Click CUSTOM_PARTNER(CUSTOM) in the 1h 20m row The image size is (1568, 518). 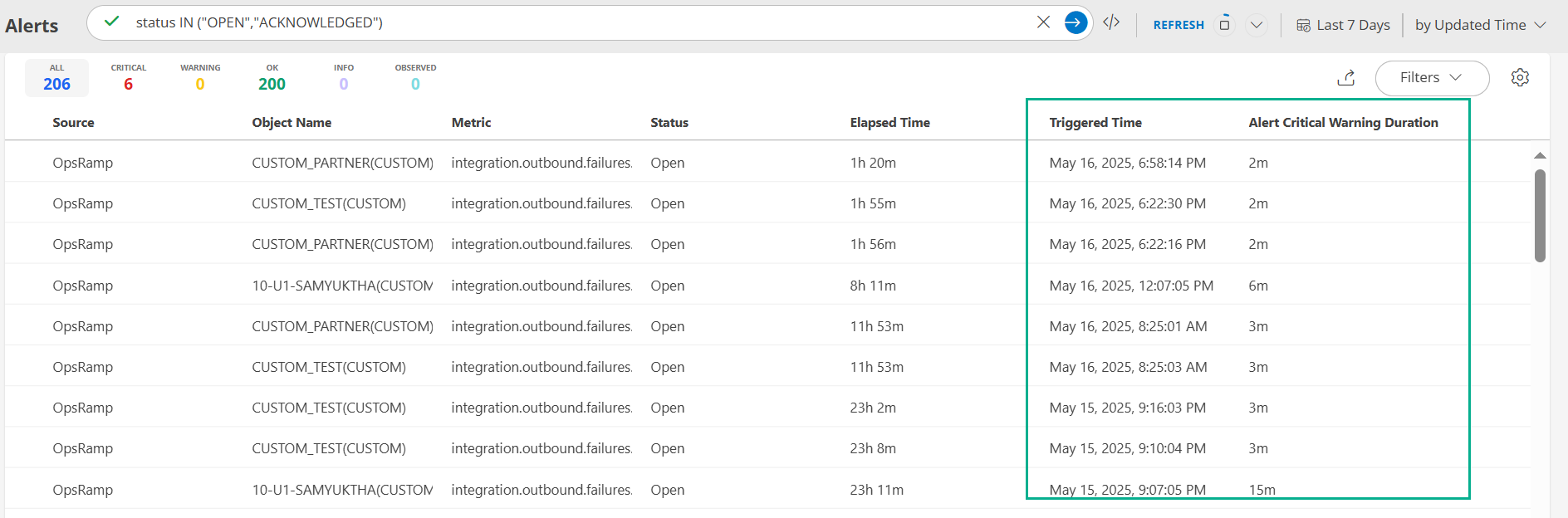coord(342,163)
